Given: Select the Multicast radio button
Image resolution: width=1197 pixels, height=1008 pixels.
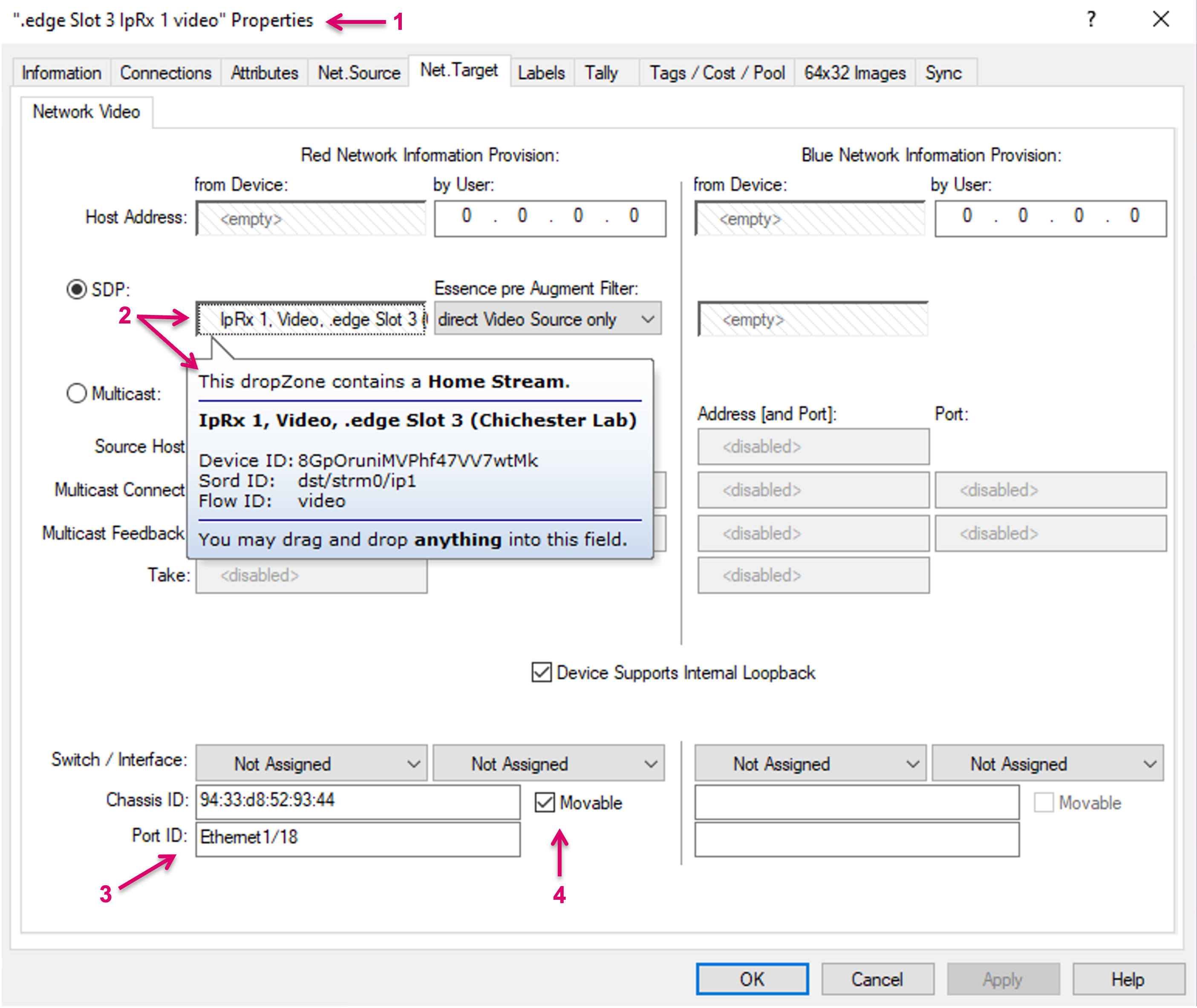Looking at the screenshot, I should click(77, 393).
